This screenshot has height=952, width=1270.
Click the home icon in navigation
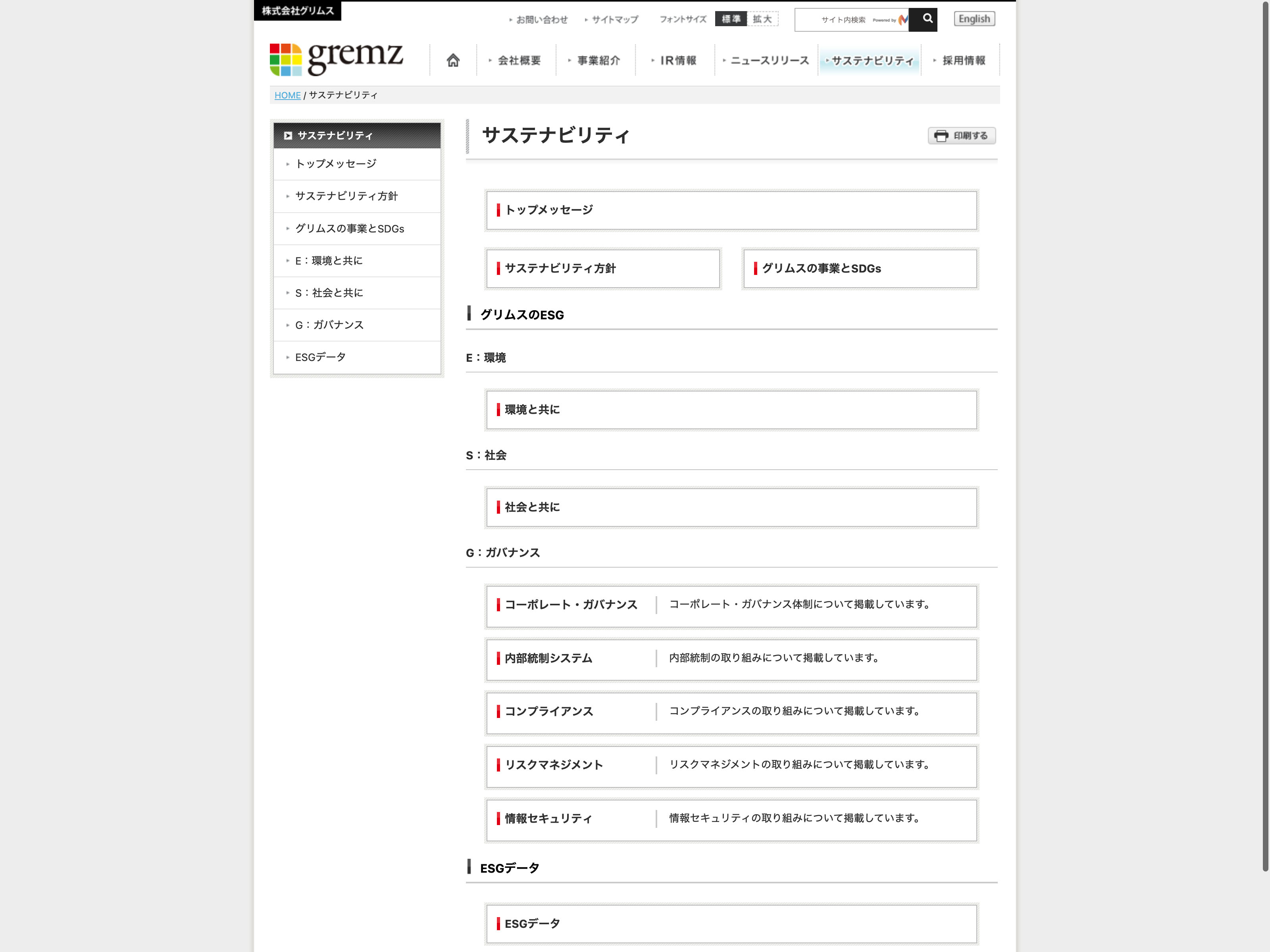coord(453,60)
